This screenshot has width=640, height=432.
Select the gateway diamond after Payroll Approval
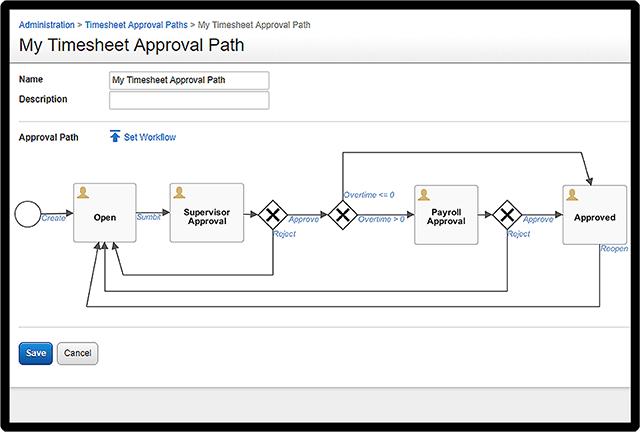pos(507,214)
